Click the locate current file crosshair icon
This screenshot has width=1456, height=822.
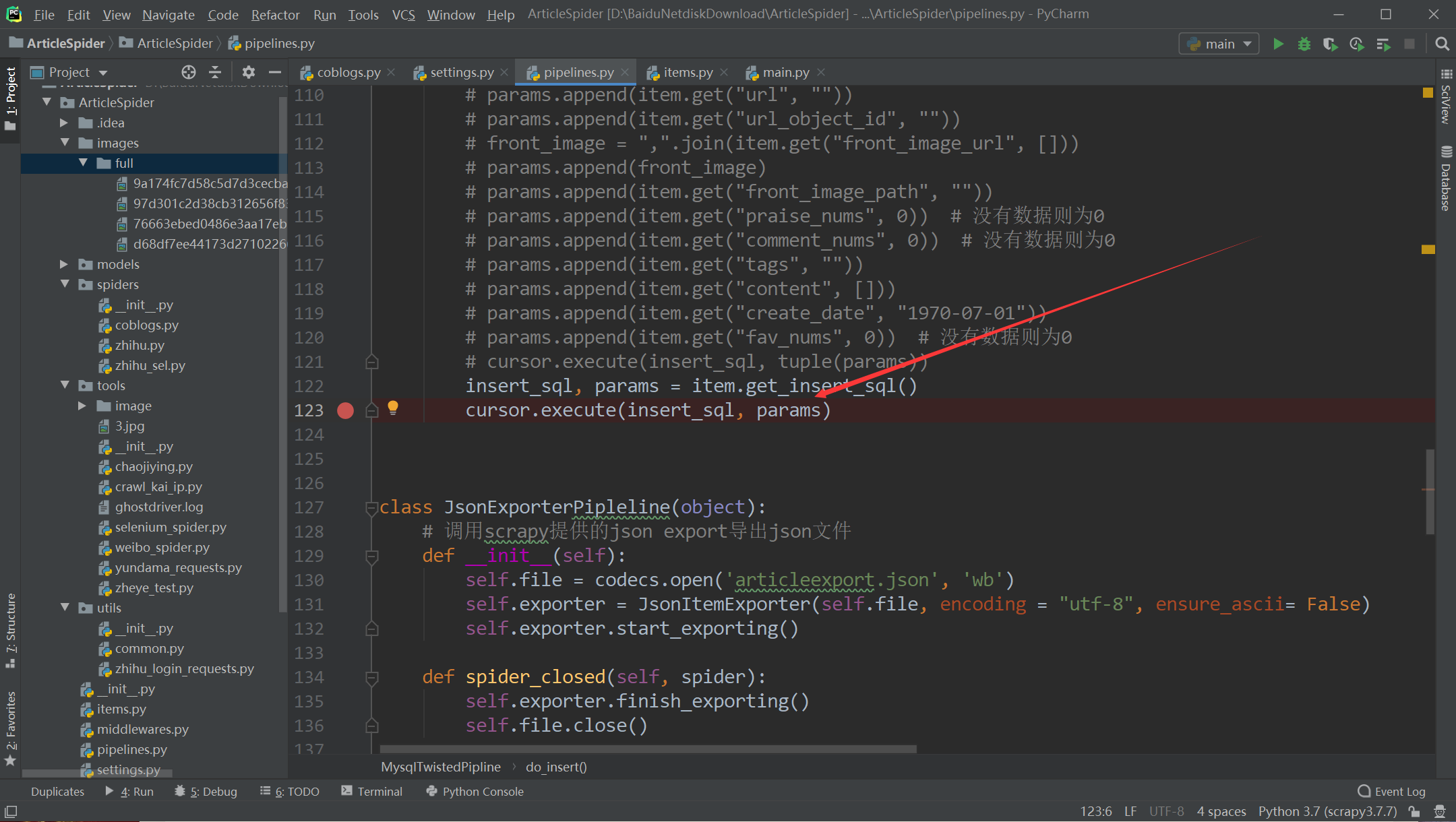point(189,72)
